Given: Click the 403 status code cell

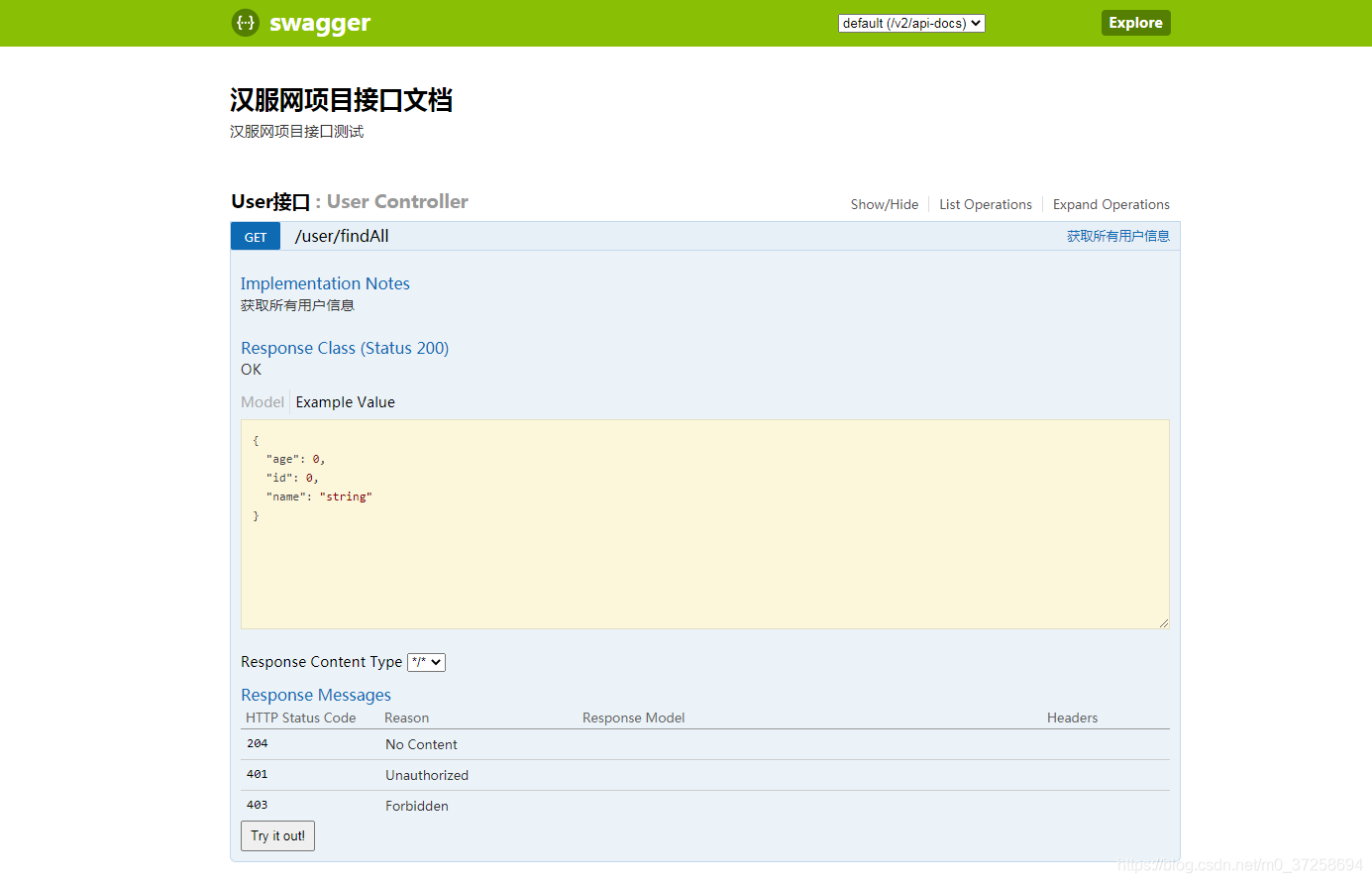Looking at the screenshot, I should pyautogui.click(x=258, y=805).
